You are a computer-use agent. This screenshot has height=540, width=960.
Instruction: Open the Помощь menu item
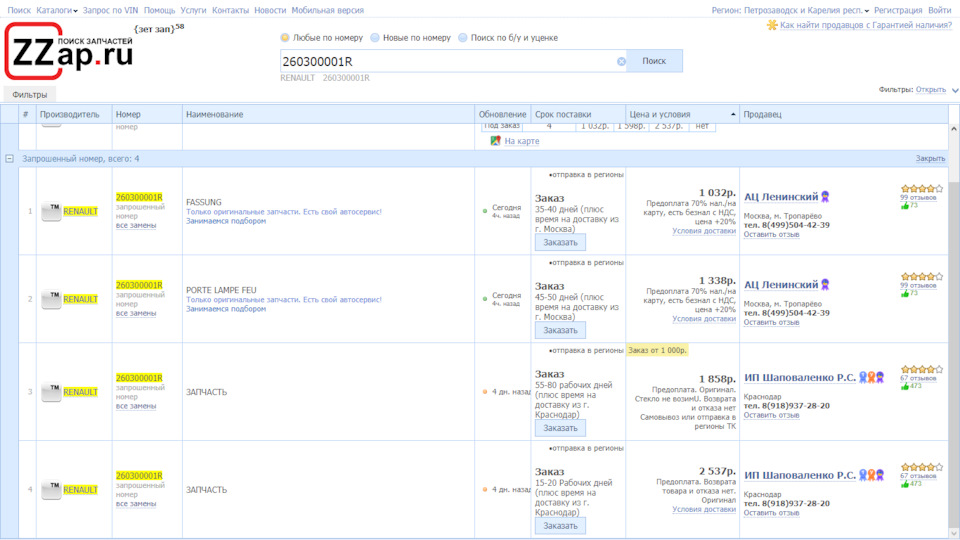click(159, 10)
